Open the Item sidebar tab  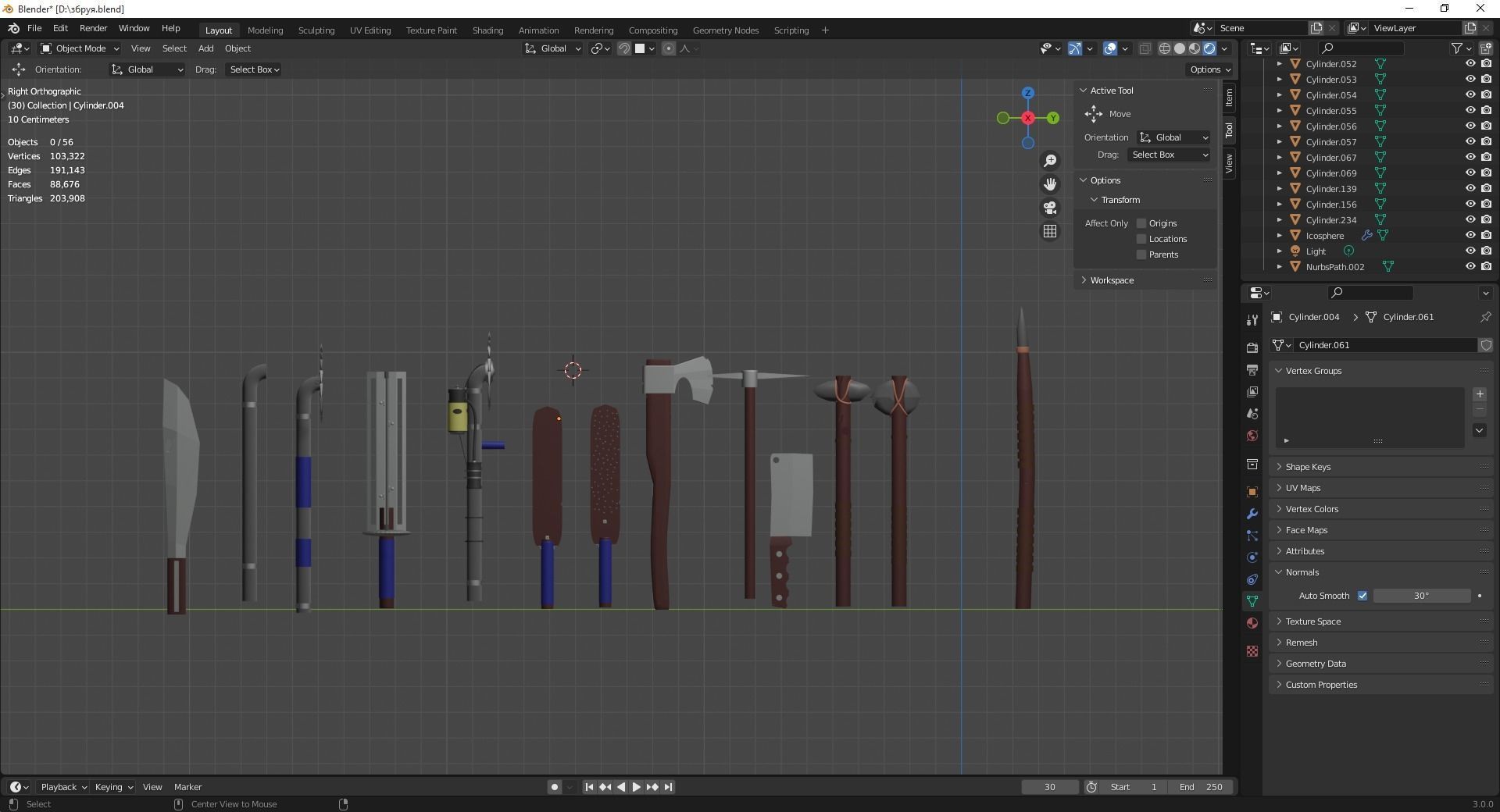click(x=1229, y=97)
